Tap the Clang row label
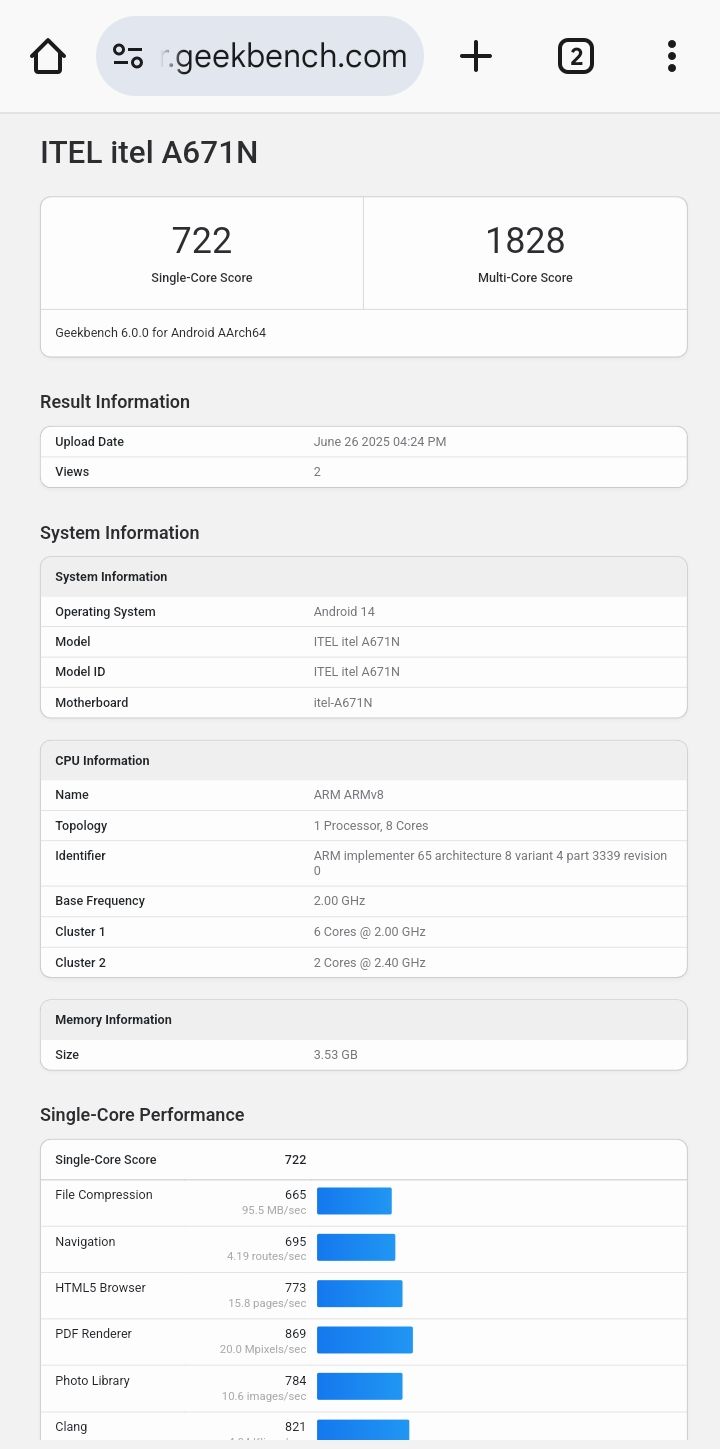This screenshot has height=1449, width=720. tap(71, 1427)
